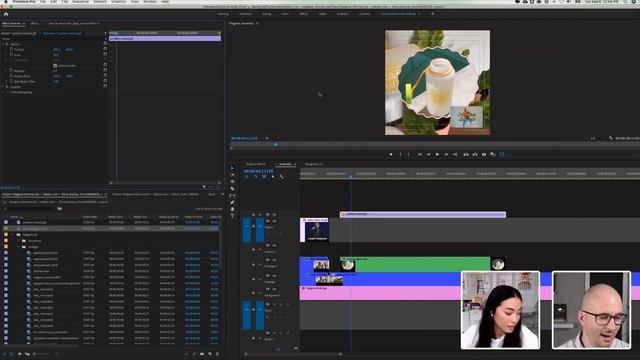The image size is (640, 360).
Task: Toggle the blue highlighted button in transport bar
Action: 502,155
